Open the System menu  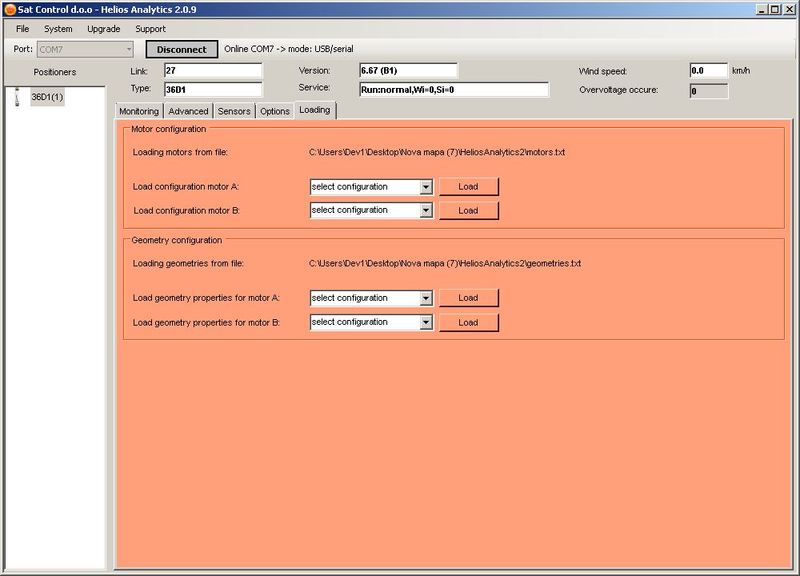pos(58,29)
